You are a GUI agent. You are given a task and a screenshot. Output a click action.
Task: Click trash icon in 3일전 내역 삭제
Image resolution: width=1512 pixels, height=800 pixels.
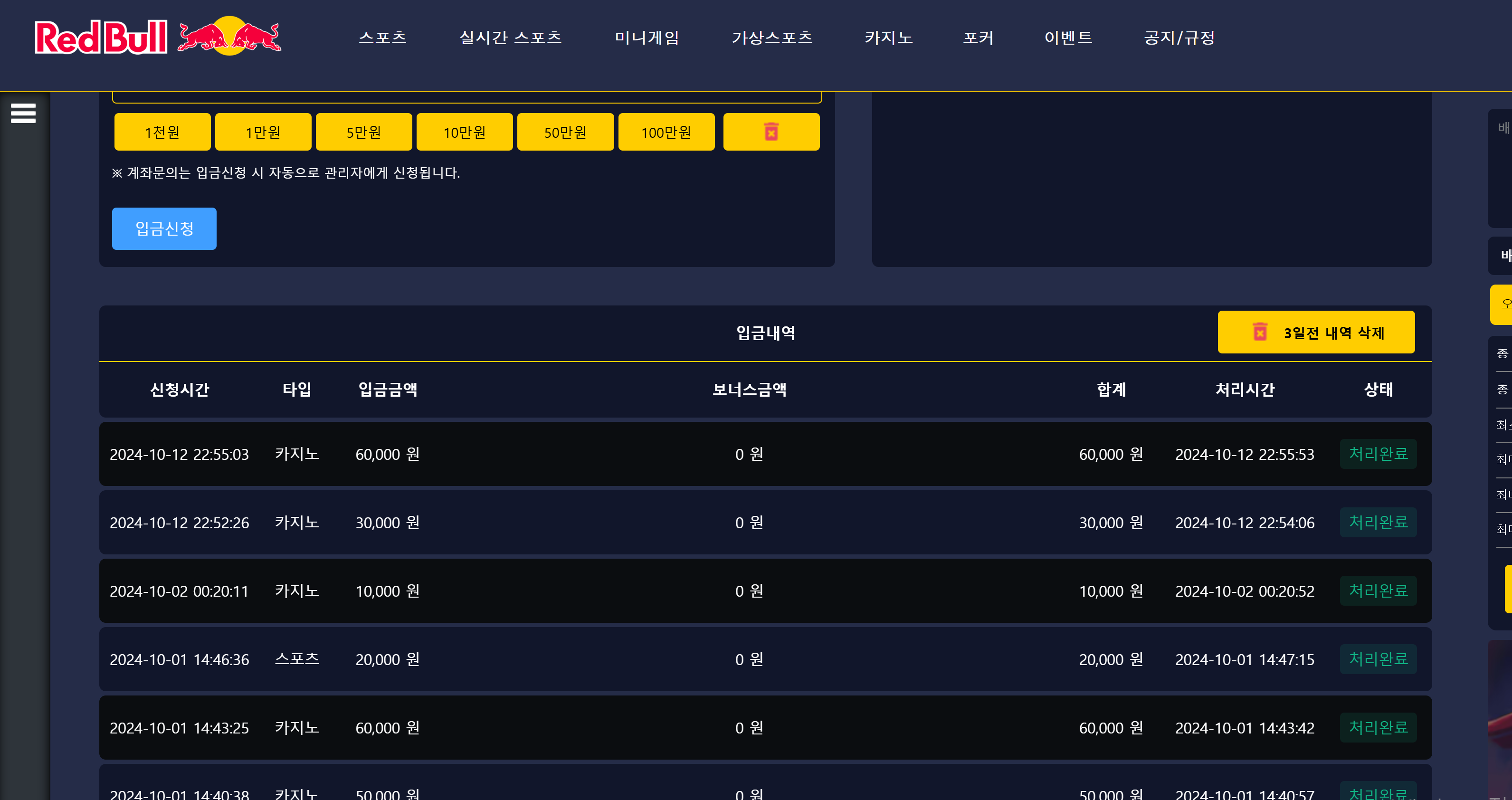[1260, 332]
